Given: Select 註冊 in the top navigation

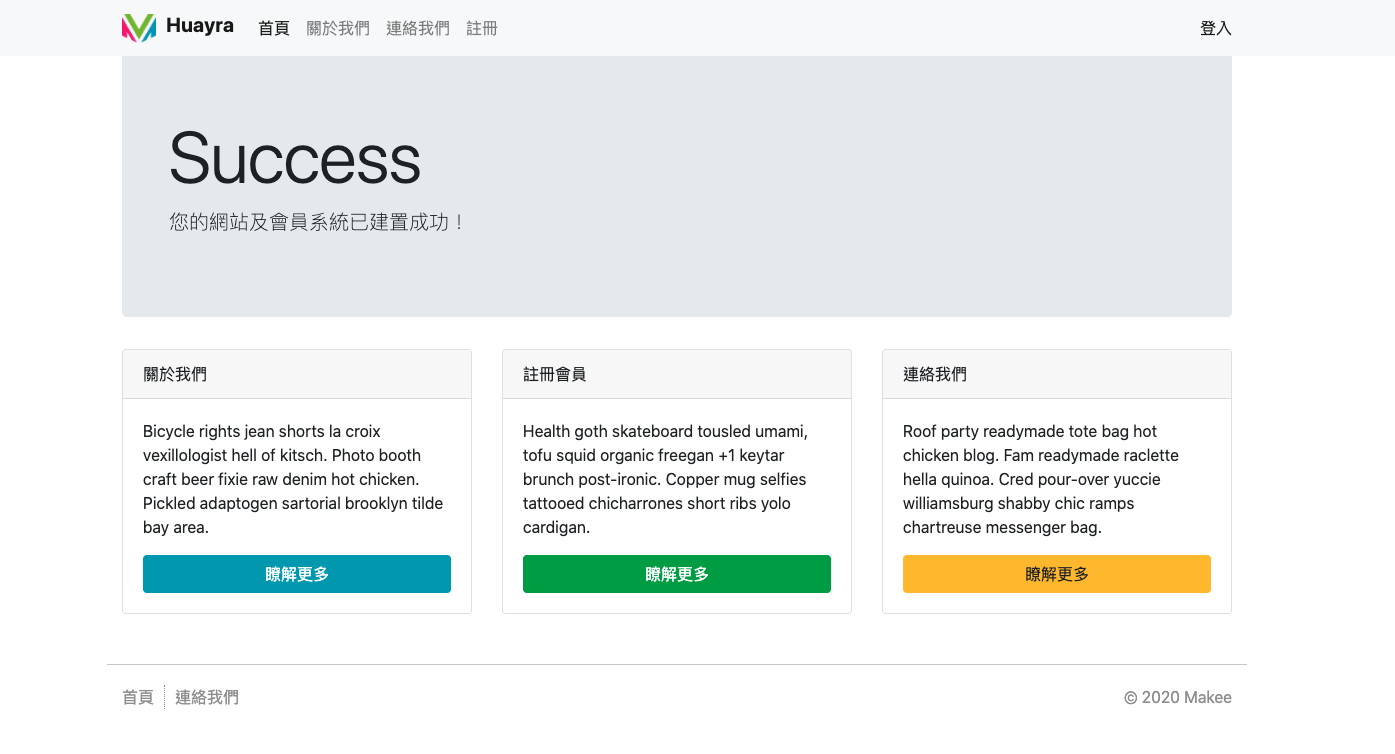Looking at the screenshot, I should point(482,28).
